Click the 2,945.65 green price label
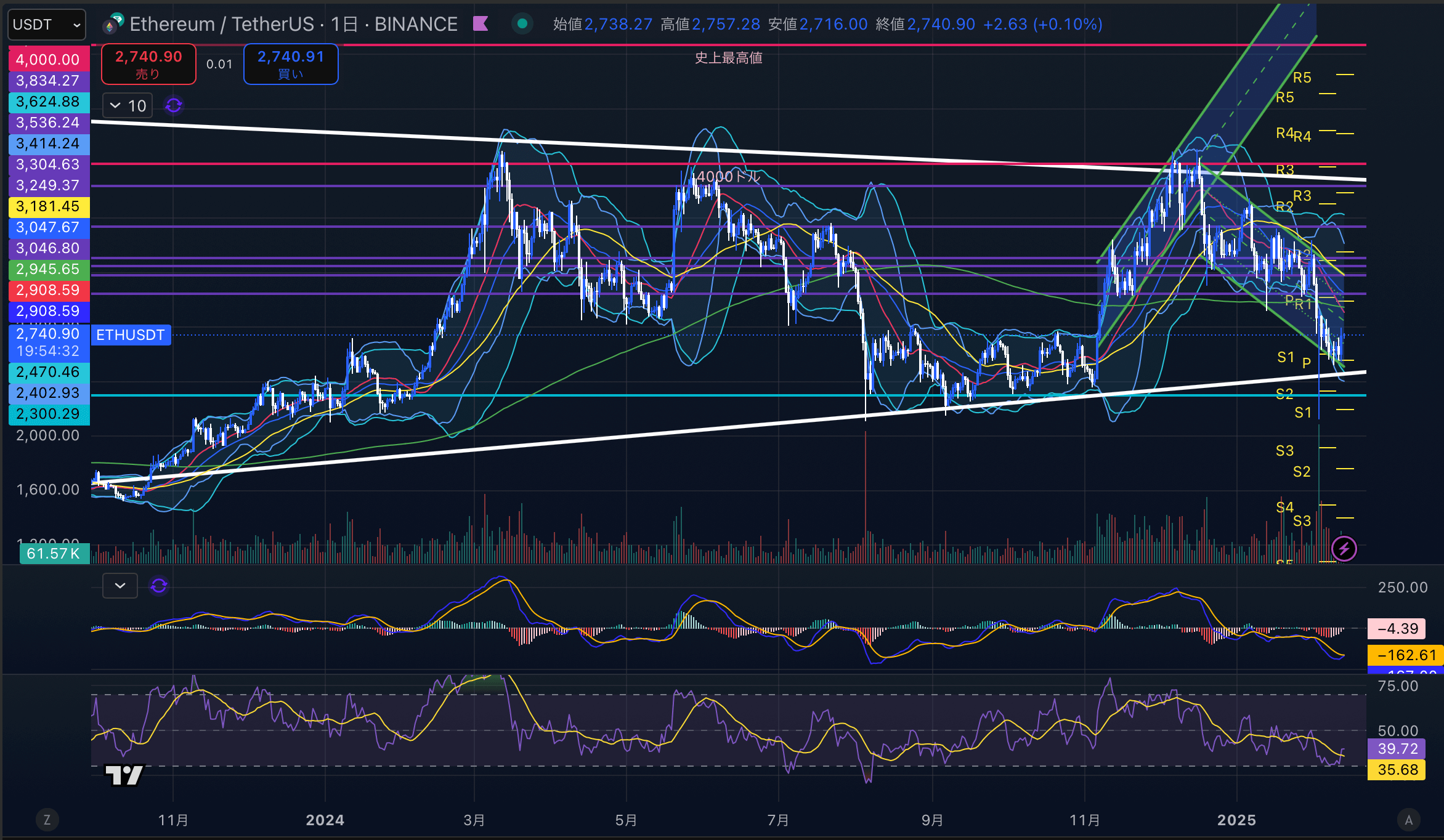The width and height of the screenshot is (1444, 840). click(49, 269)
